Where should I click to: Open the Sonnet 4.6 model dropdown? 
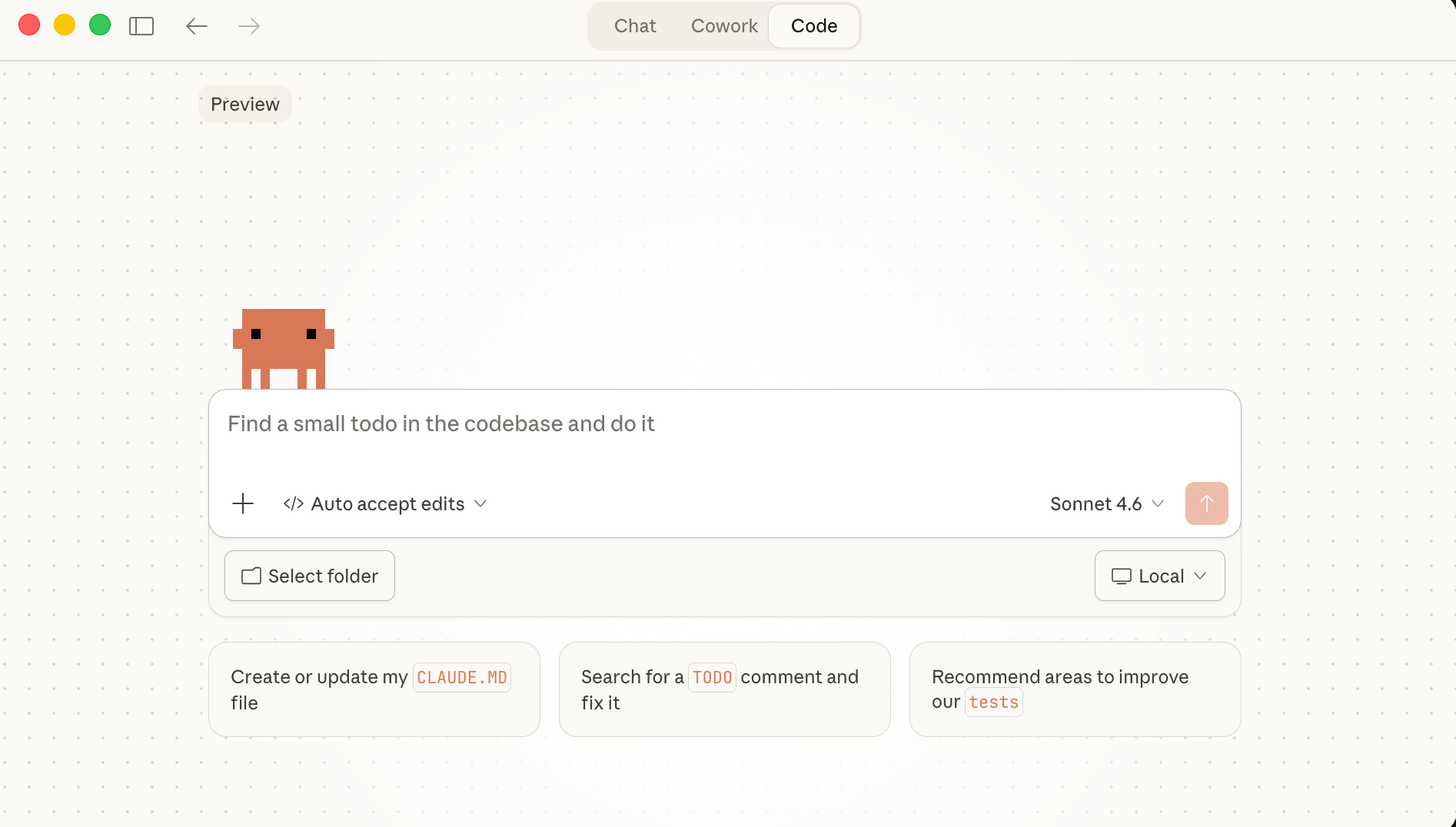1107,503
